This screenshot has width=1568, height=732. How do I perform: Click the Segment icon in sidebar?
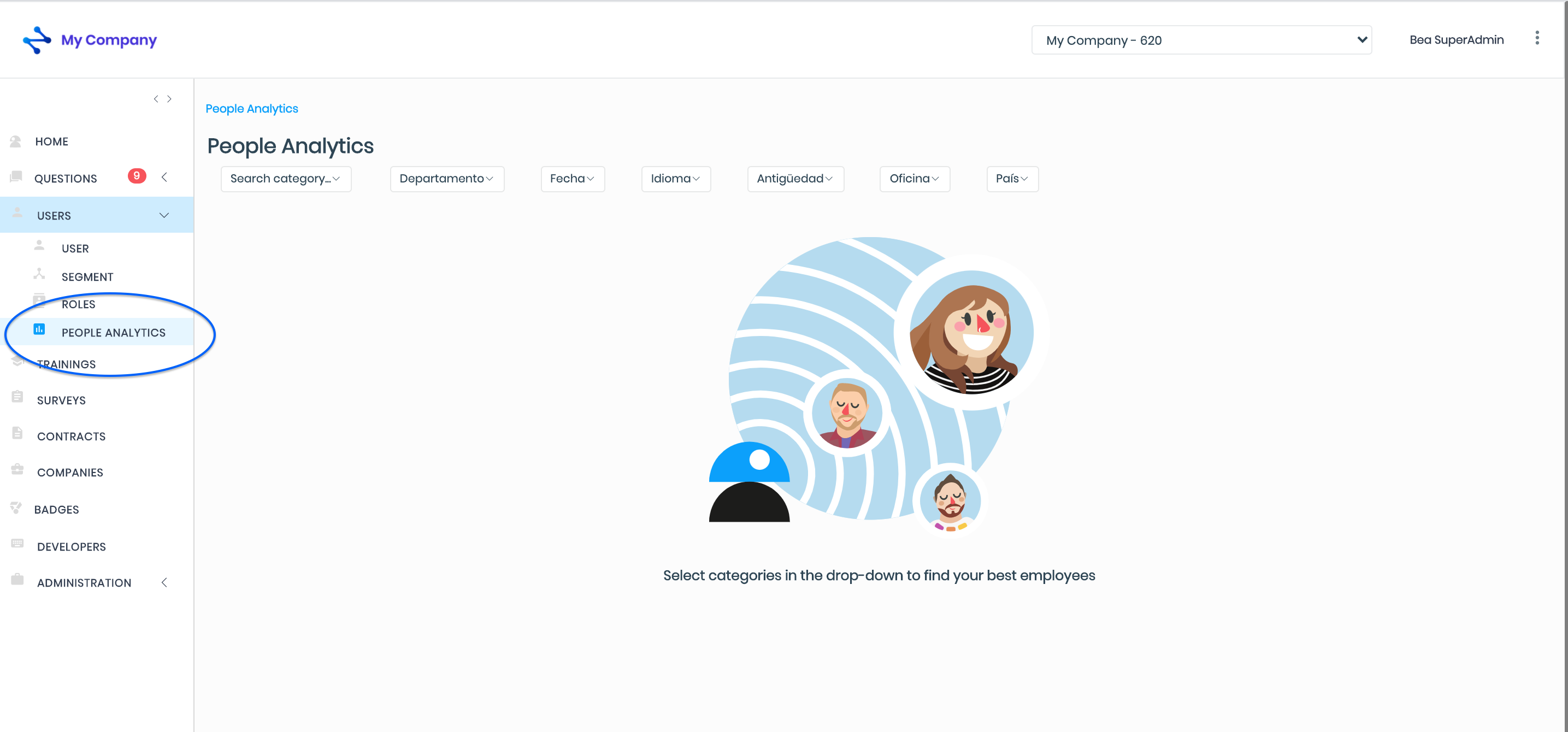39,274
